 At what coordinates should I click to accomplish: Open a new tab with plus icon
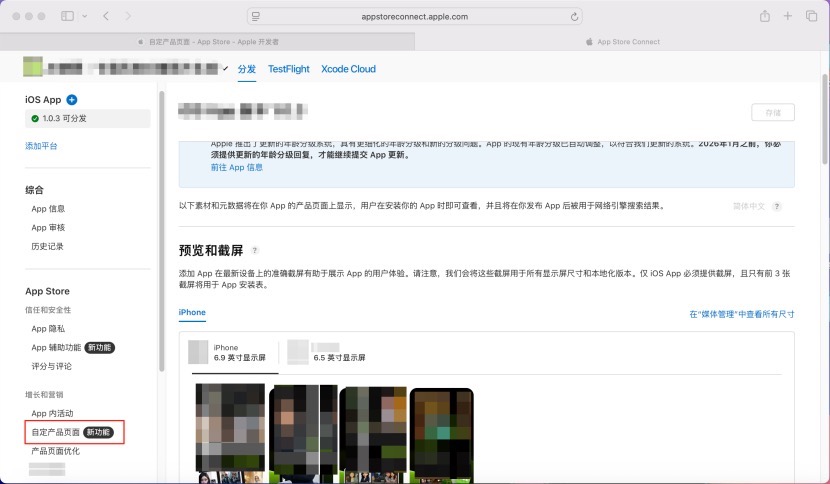(788, 16)
